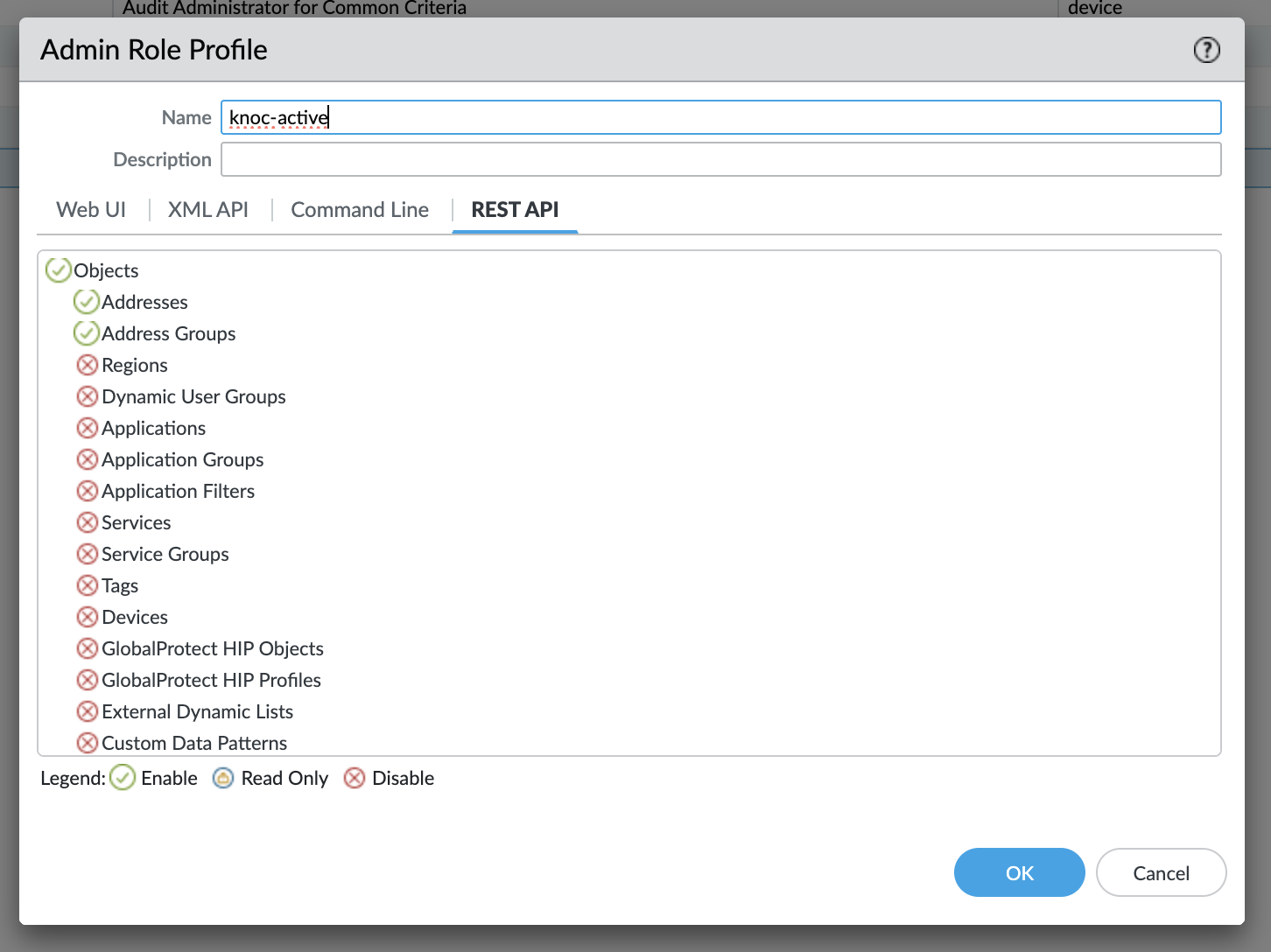
Task: Toggle the Objects enable status icon
Action: pos(58,270)
